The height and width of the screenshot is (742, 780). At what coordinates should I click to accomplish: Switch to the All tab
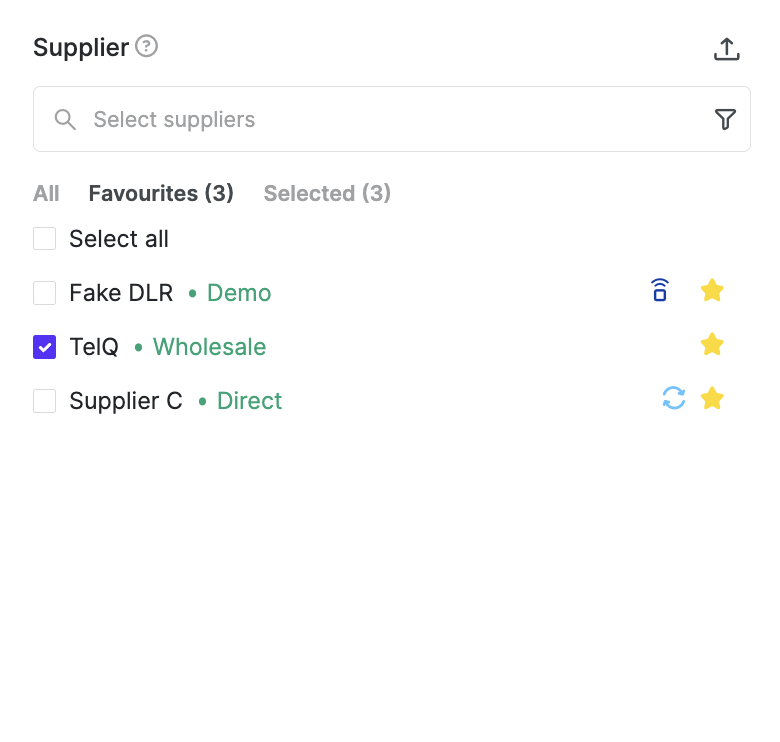click(x=46, y=193)
